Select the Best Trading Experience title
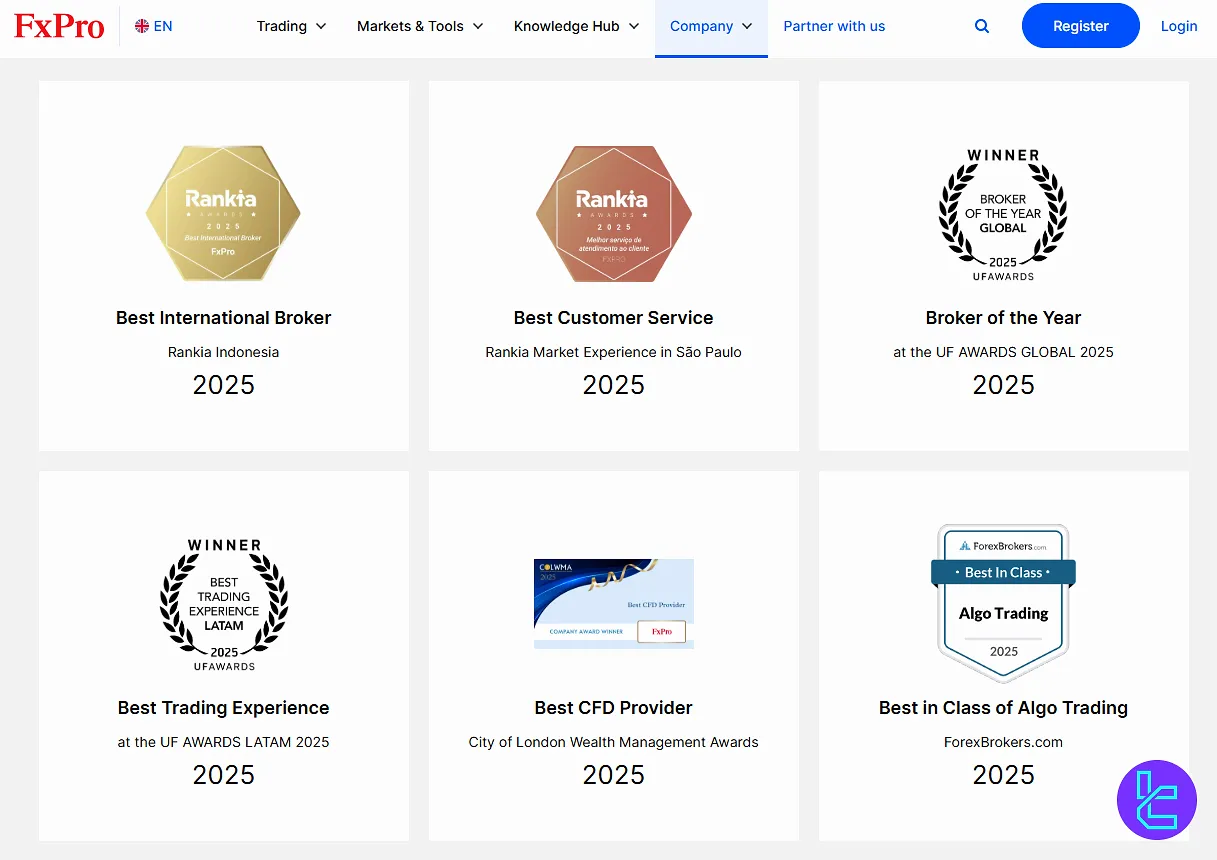The width and height of the screenshot is (1217, 860). [x=224, y=708]
